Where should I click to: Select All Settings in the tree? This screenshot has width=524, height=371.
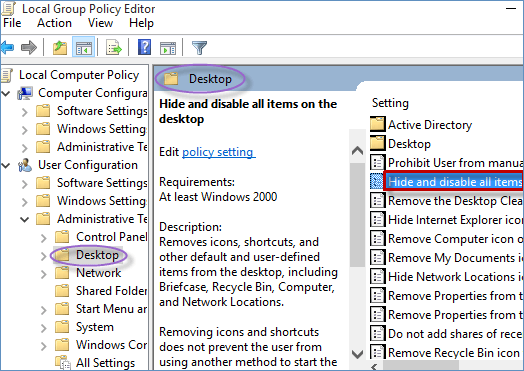(x=105, y=363)
